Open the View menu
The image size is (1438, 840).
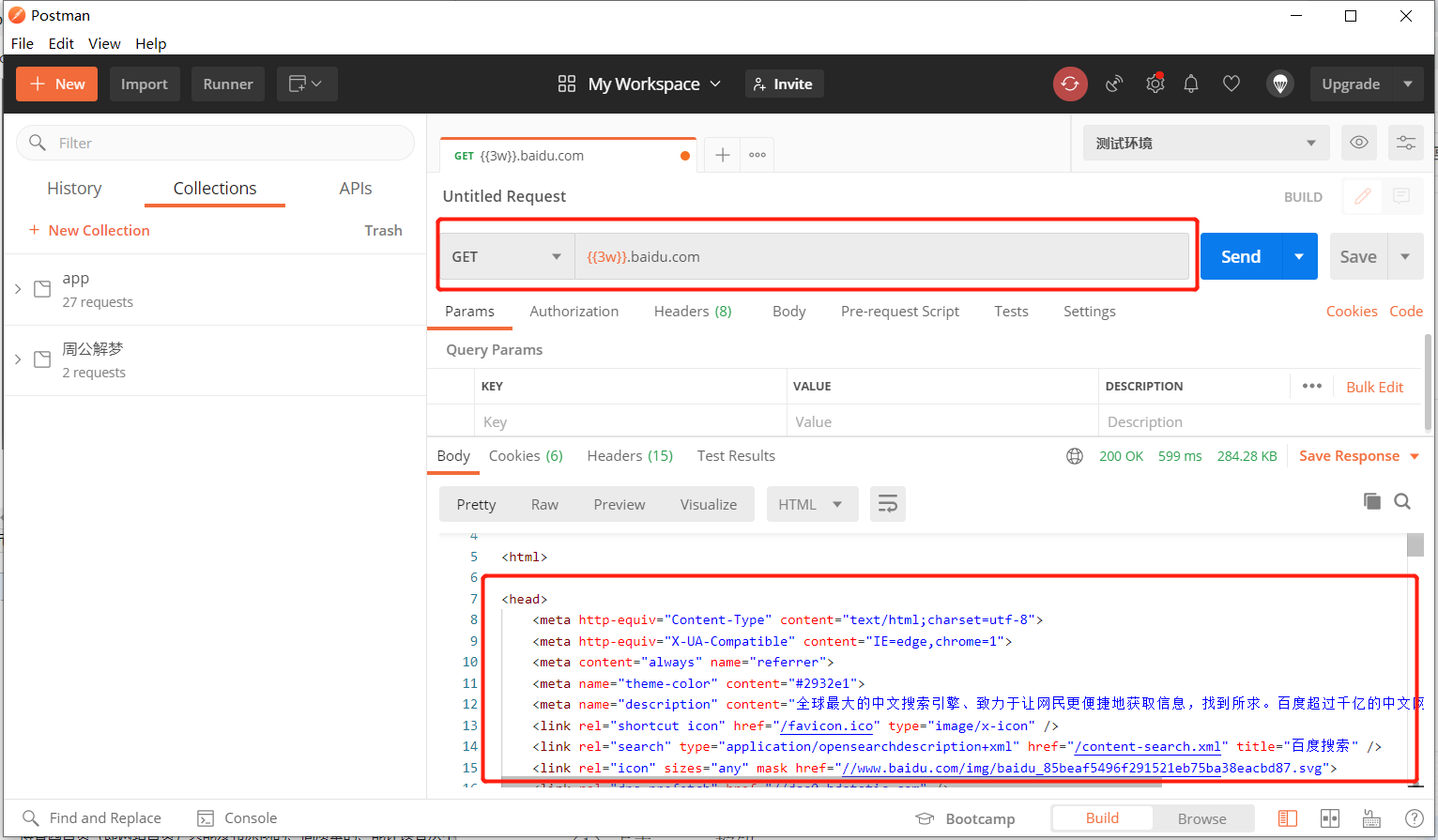point(104,43)
